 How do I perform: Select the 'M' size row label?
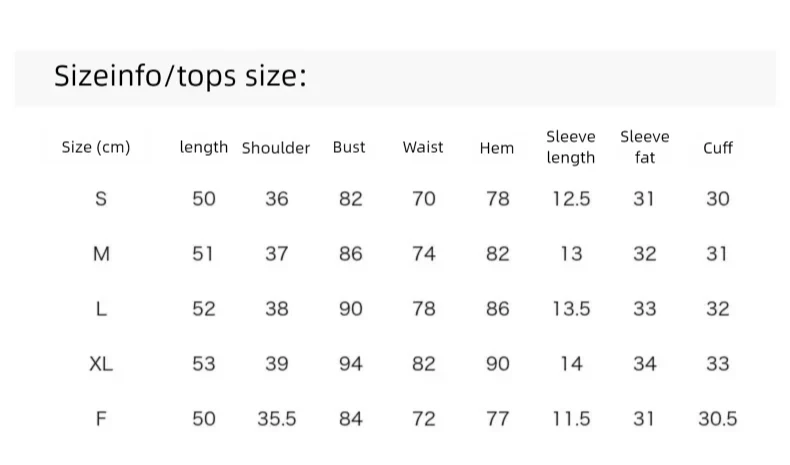tap(101, 254)
